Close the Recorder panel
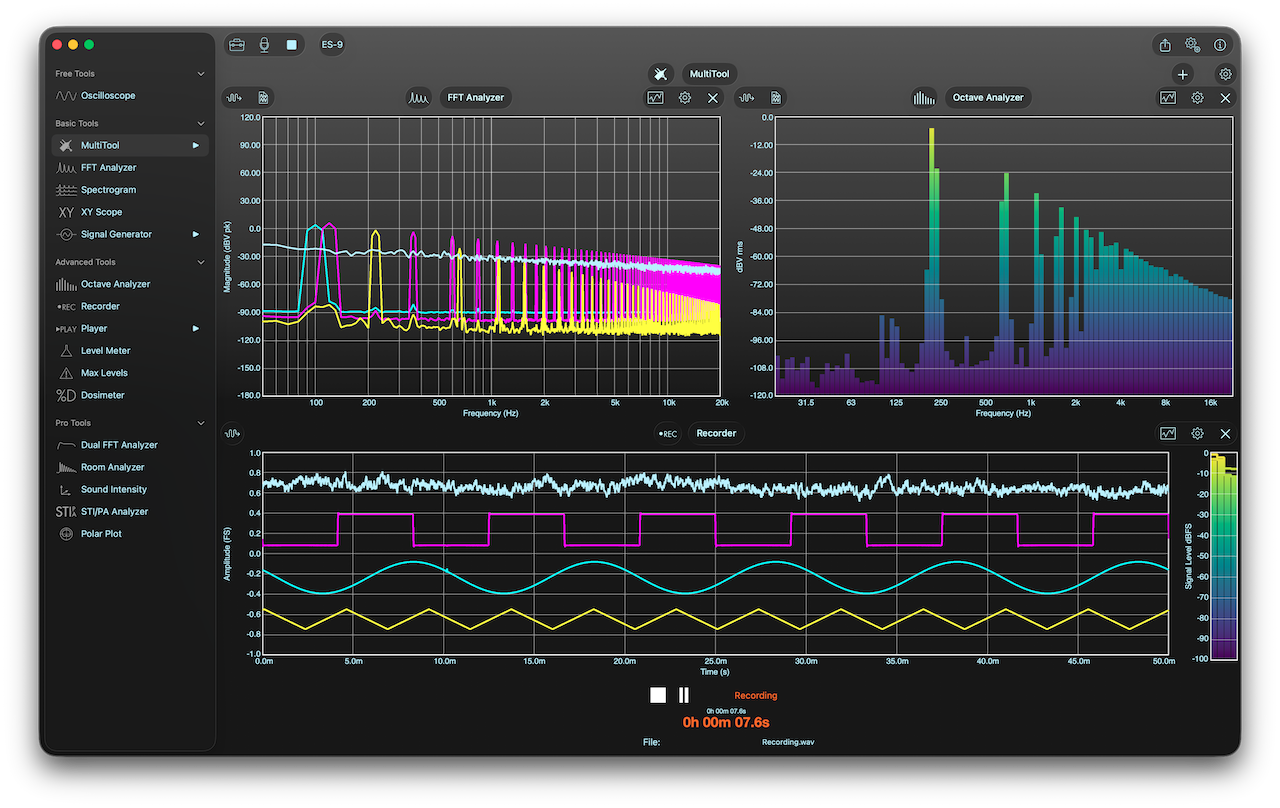This screenshot has width=1280, height=808. pyautogui.click(x=1225, y=434)
